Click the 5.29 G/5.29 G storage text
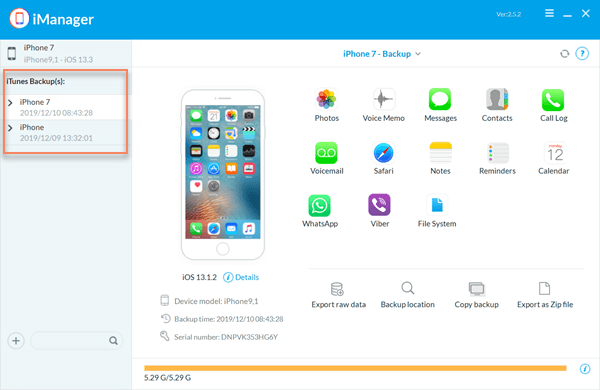 pos(167,378)
